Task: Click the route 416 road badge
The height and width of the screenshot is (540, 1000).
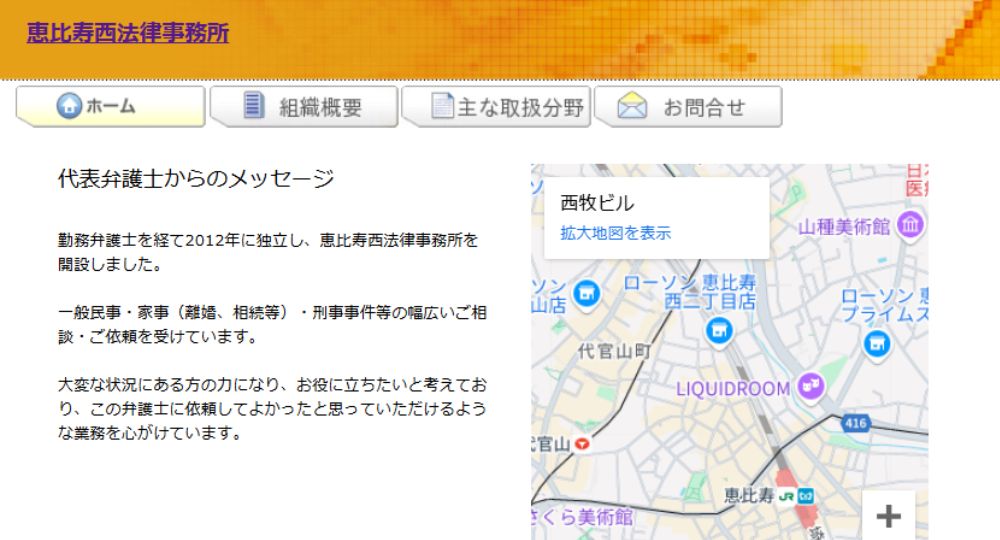Action: 856,424
